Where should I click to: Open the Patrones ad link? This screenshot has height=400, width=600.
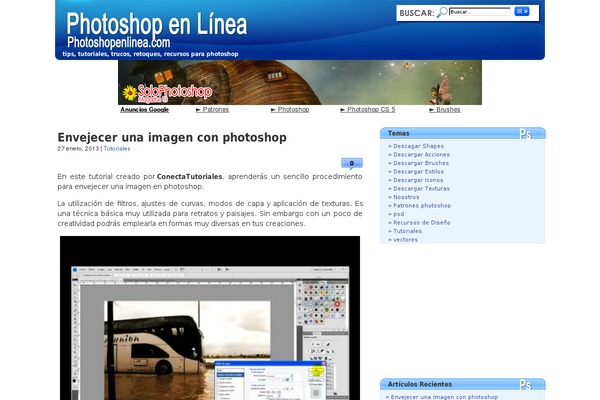pos(212,109)
